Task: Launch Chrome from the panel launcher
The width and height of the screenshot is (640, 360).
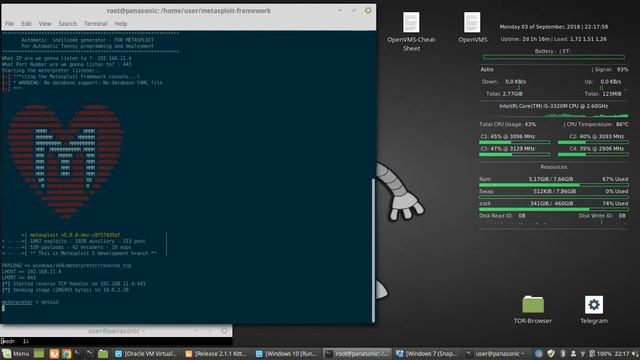Action: coord(66,353)
